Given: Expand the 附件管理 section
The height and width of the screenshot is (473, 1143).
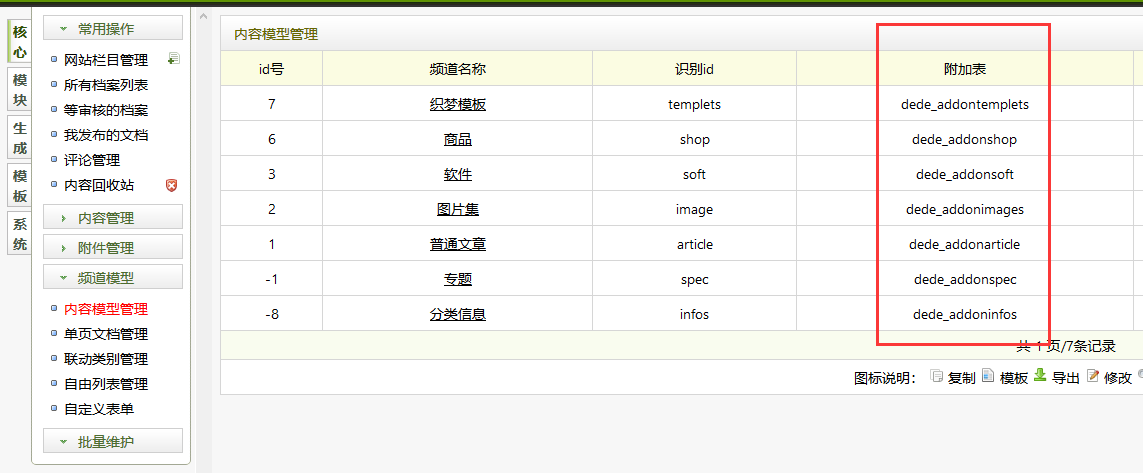Looking at the screenshot, I should pyautogui.click(x=112, y=248).
